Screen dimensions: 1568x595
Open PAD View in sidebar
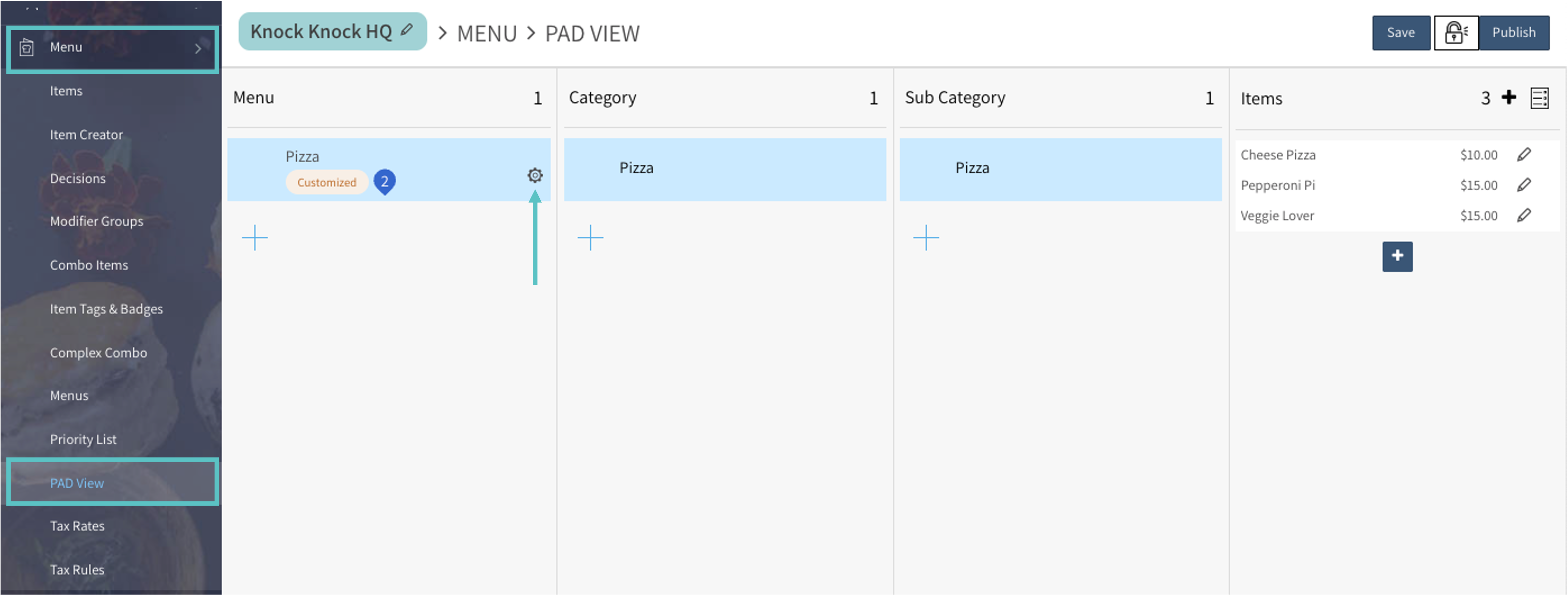(77, 483)
